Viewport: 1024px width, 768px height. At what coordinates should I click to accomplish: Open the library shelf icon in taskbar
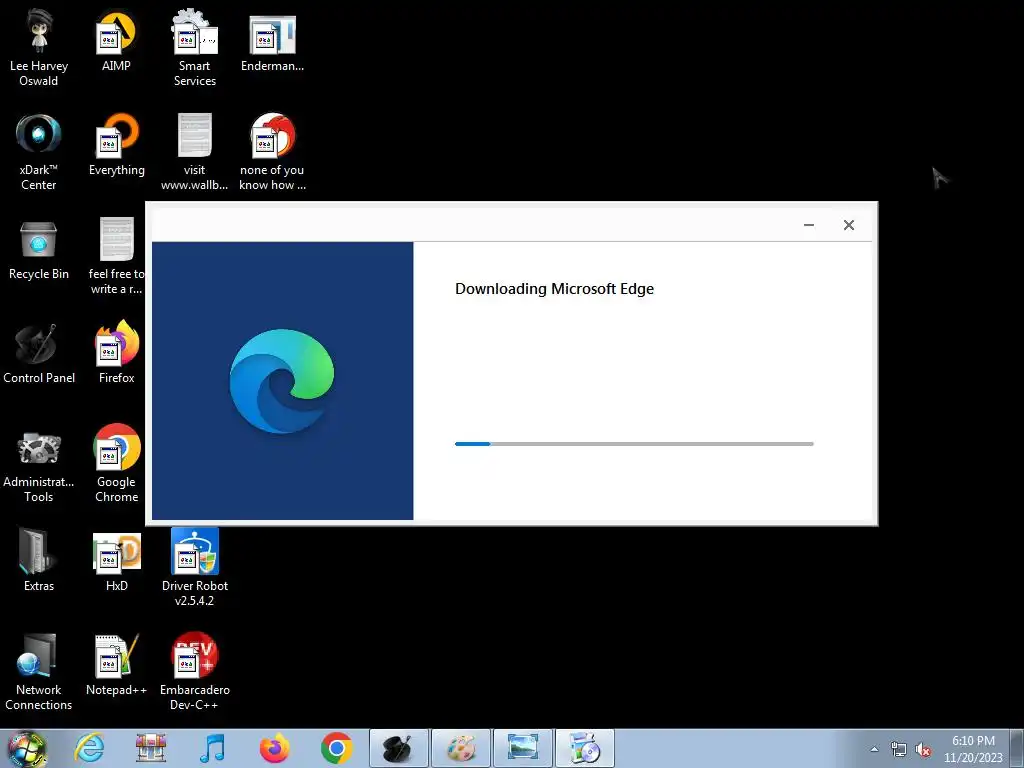tap(151, 748)
